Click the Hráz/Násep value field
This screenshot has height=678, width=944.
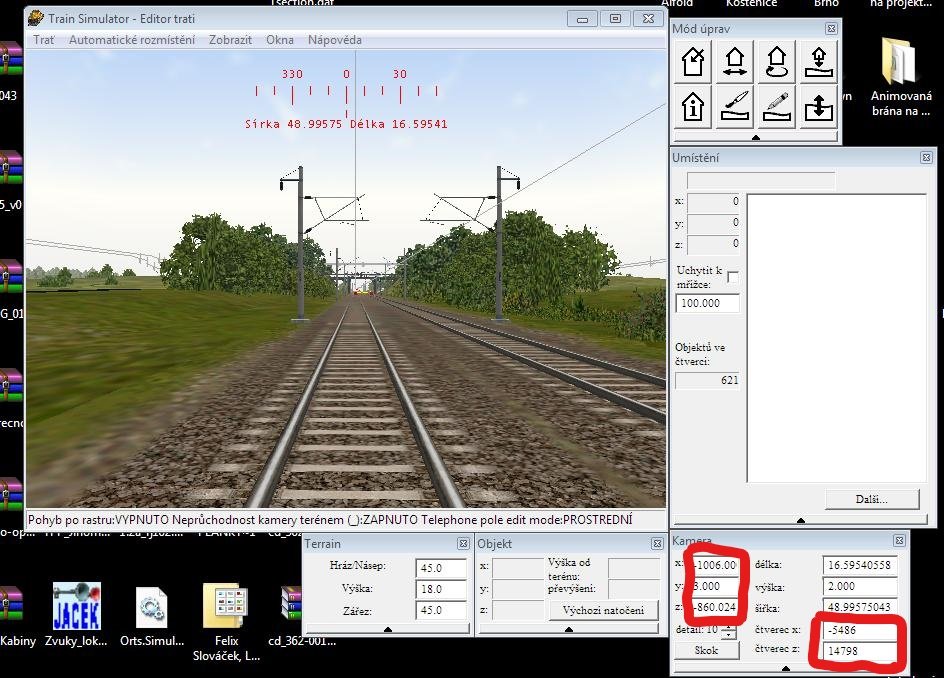tap(440, 568)
